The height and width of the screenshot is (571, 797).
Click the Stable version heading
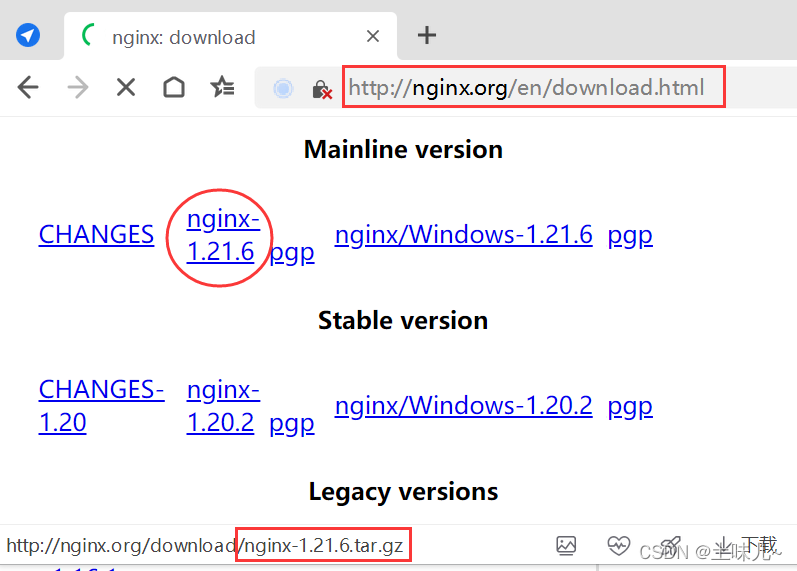click(x=403, y=320)
